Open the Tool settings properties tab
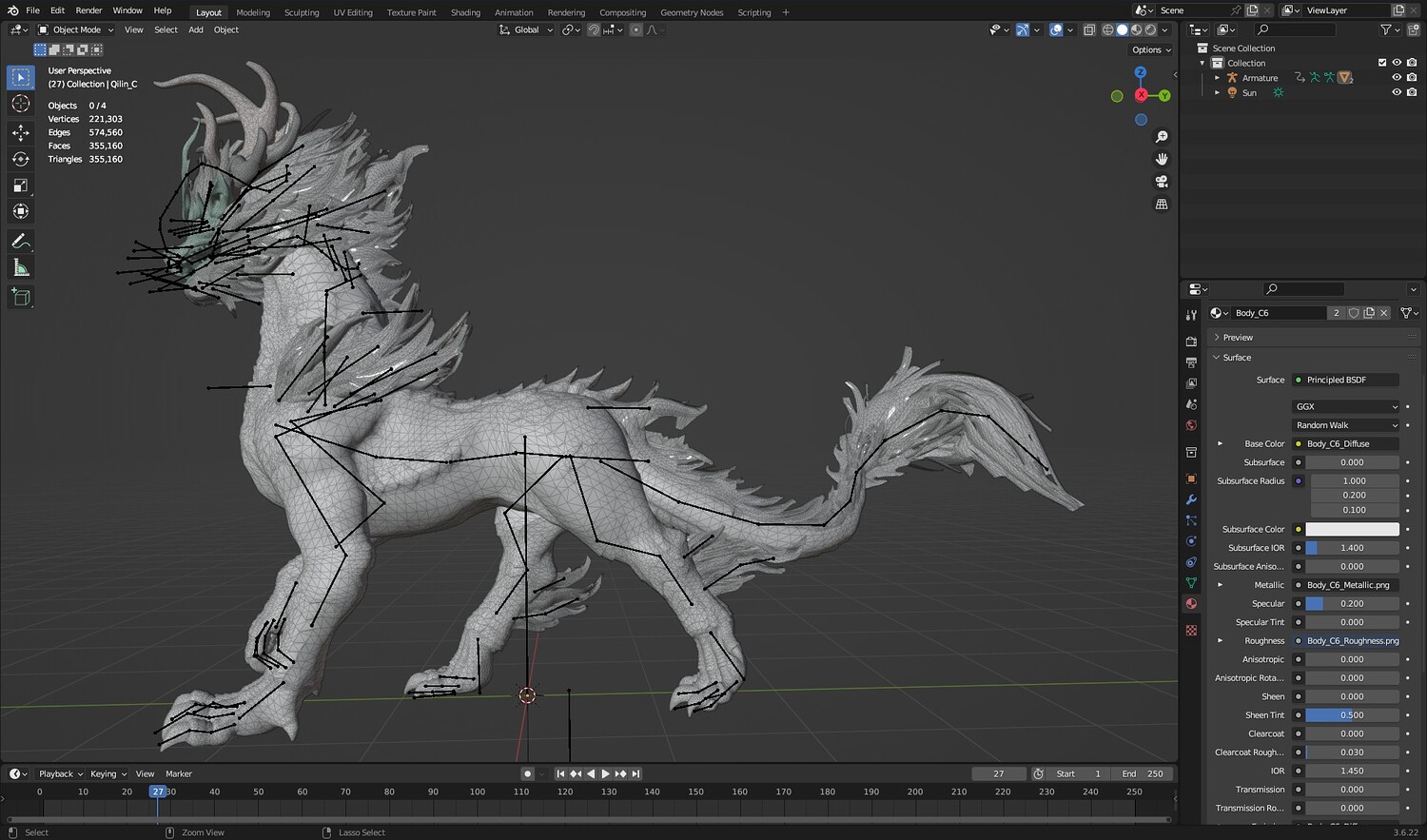 (x=1191, y=315)
